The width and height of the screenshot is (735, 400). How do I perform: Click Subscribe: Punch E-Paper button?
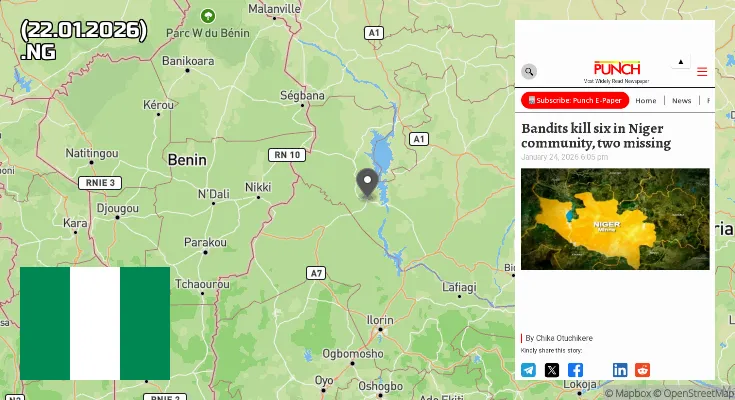click(x=575, y=100)
